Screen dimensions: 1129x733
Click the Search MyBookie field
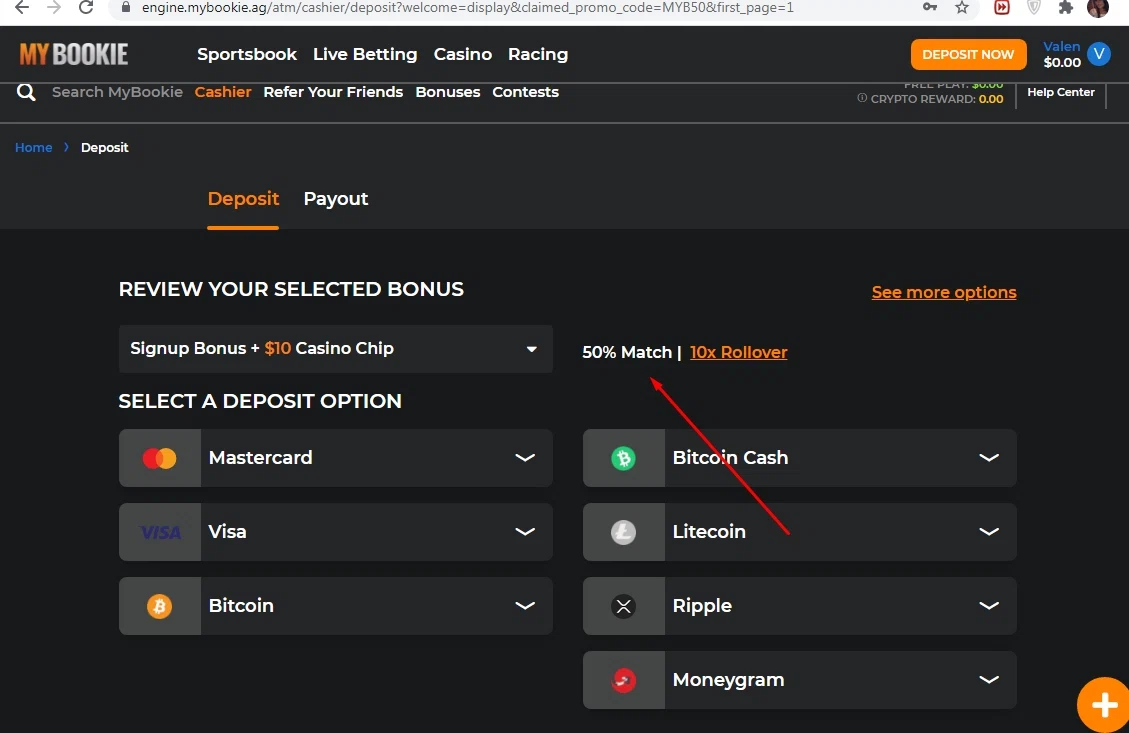click(x=117, y=92)
